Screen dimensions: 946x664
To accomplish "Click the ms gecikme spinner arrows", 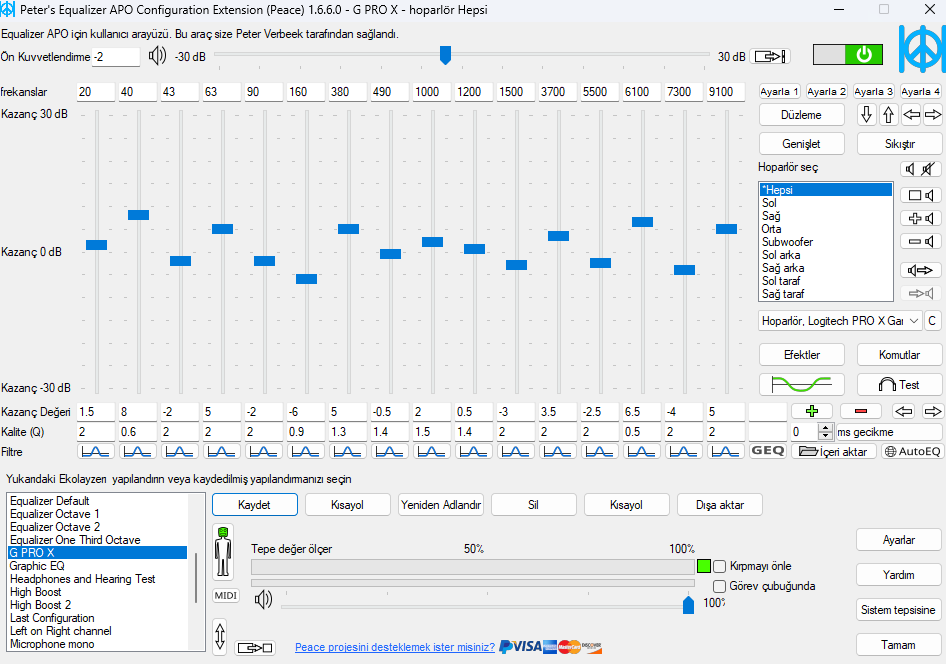I will [825, 432].
